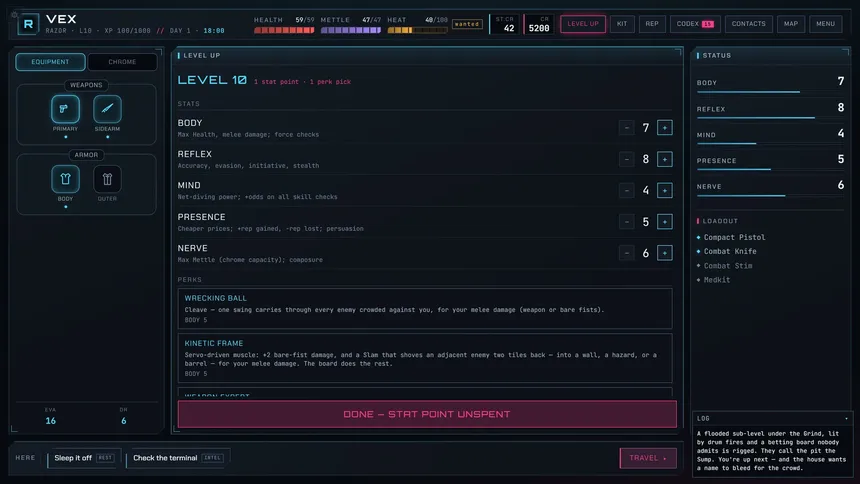Switch to the EQUIPMENT tab
This screenshot has height=484, width=860.
[x=50, y=62]
